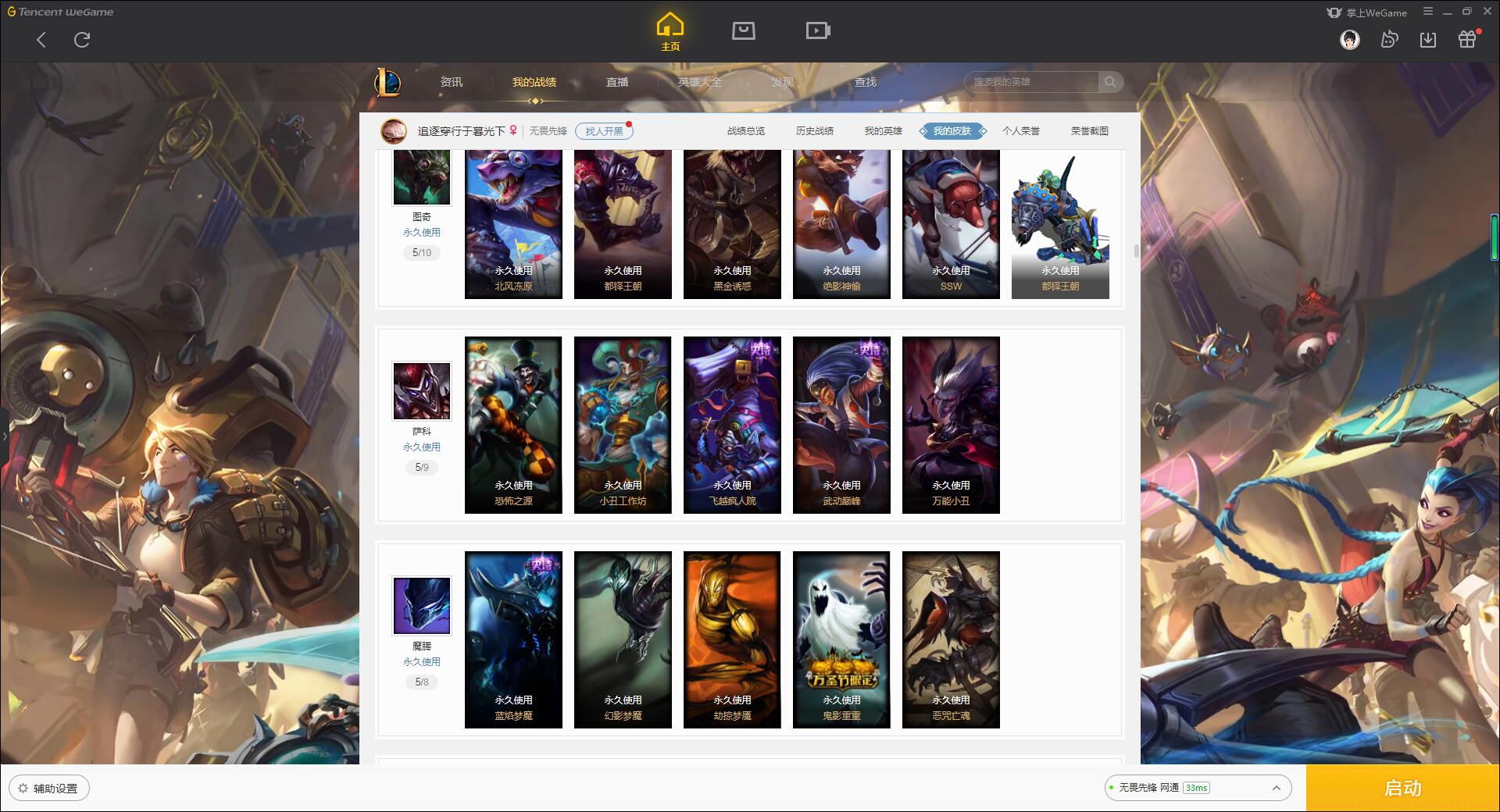Image resolution: width=1500 pixels, height=812 pixels.
Task: Switch to 历史战绩 sub-tab
Action: click(815, 131)
